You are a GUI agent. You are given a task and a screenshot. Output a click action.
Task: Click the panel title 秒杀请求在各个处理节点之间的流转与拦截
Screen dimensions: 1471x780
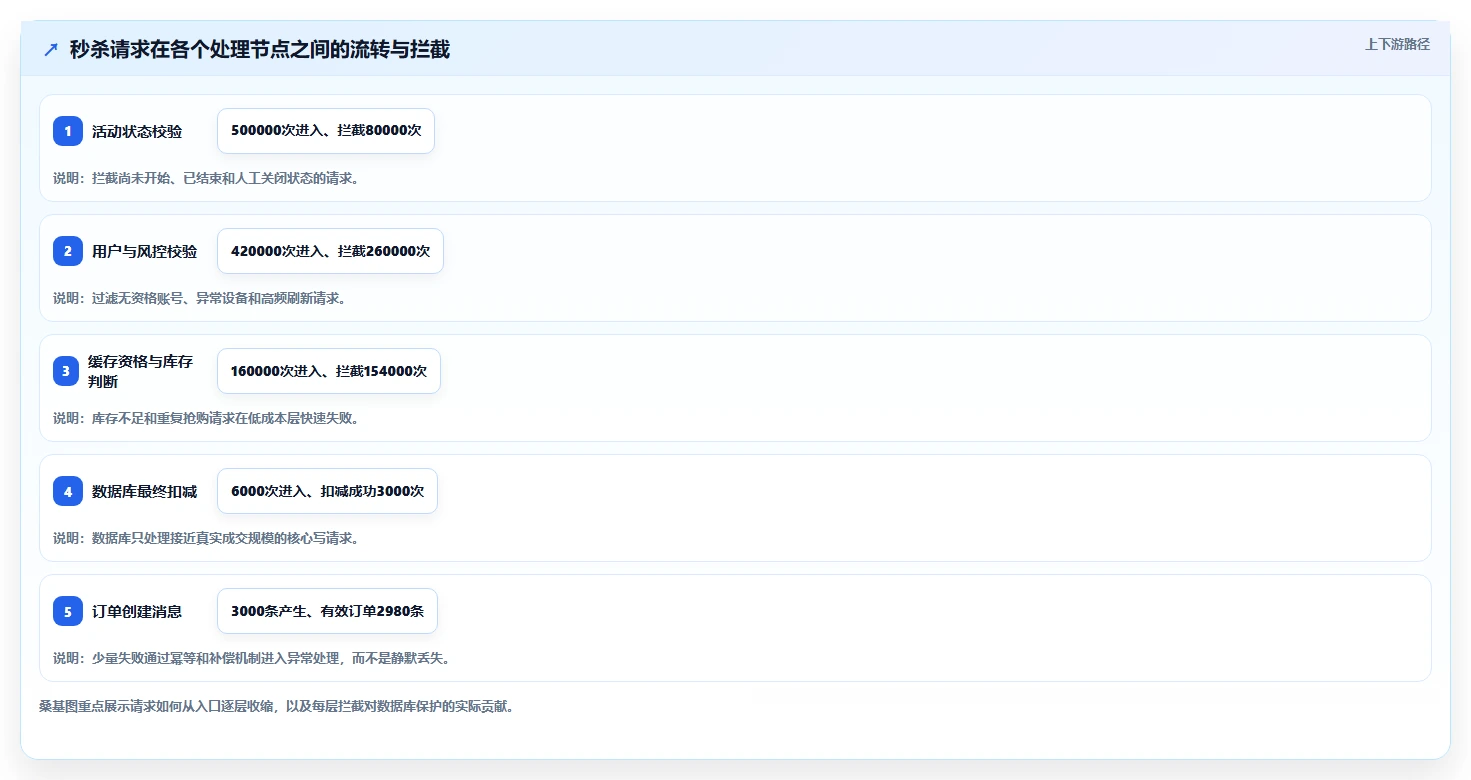point(260,49)
